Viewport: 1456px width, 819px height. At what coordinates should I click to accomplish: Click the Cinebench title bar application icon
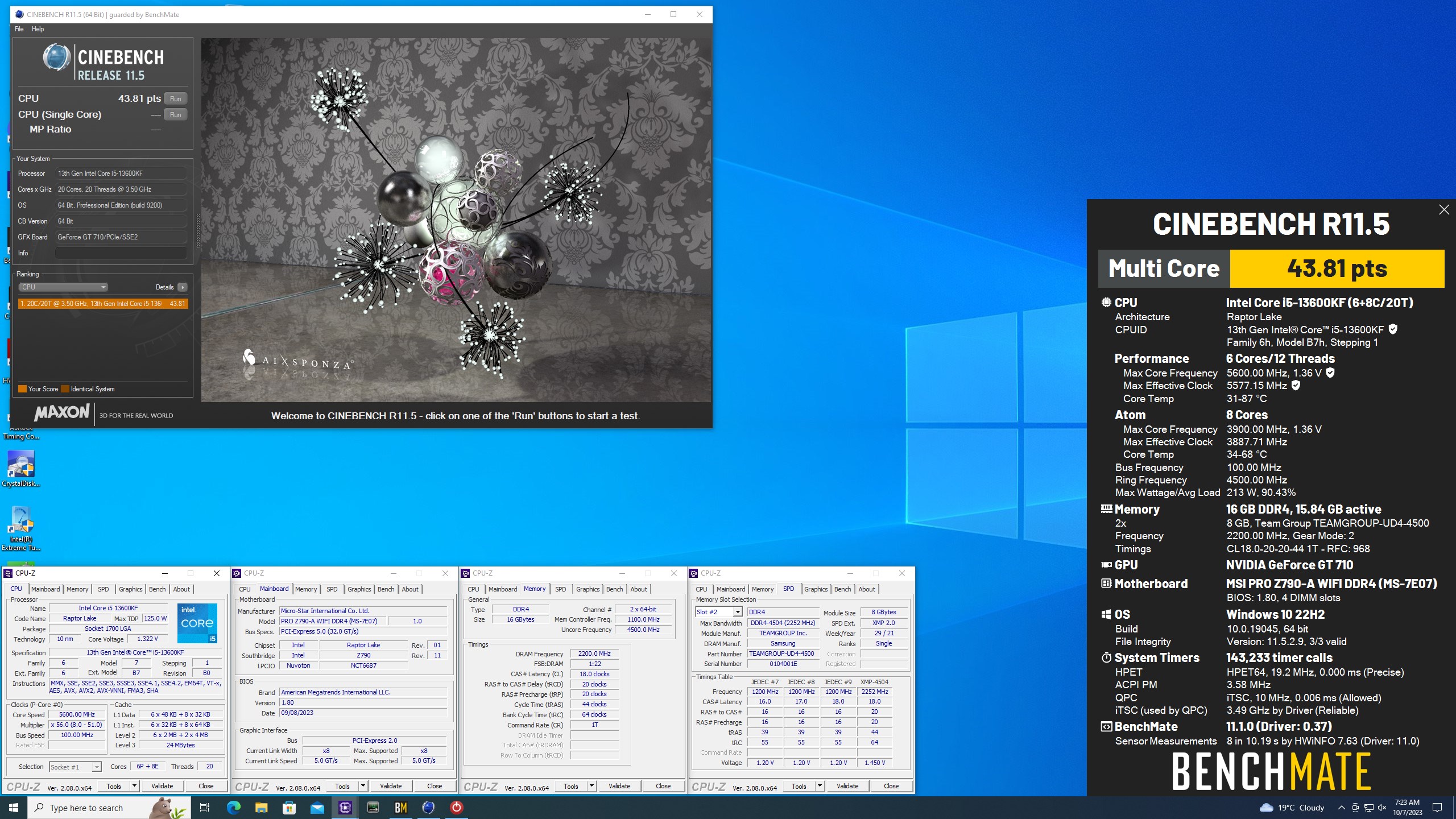pyautogui.click(x=19, y=14)
